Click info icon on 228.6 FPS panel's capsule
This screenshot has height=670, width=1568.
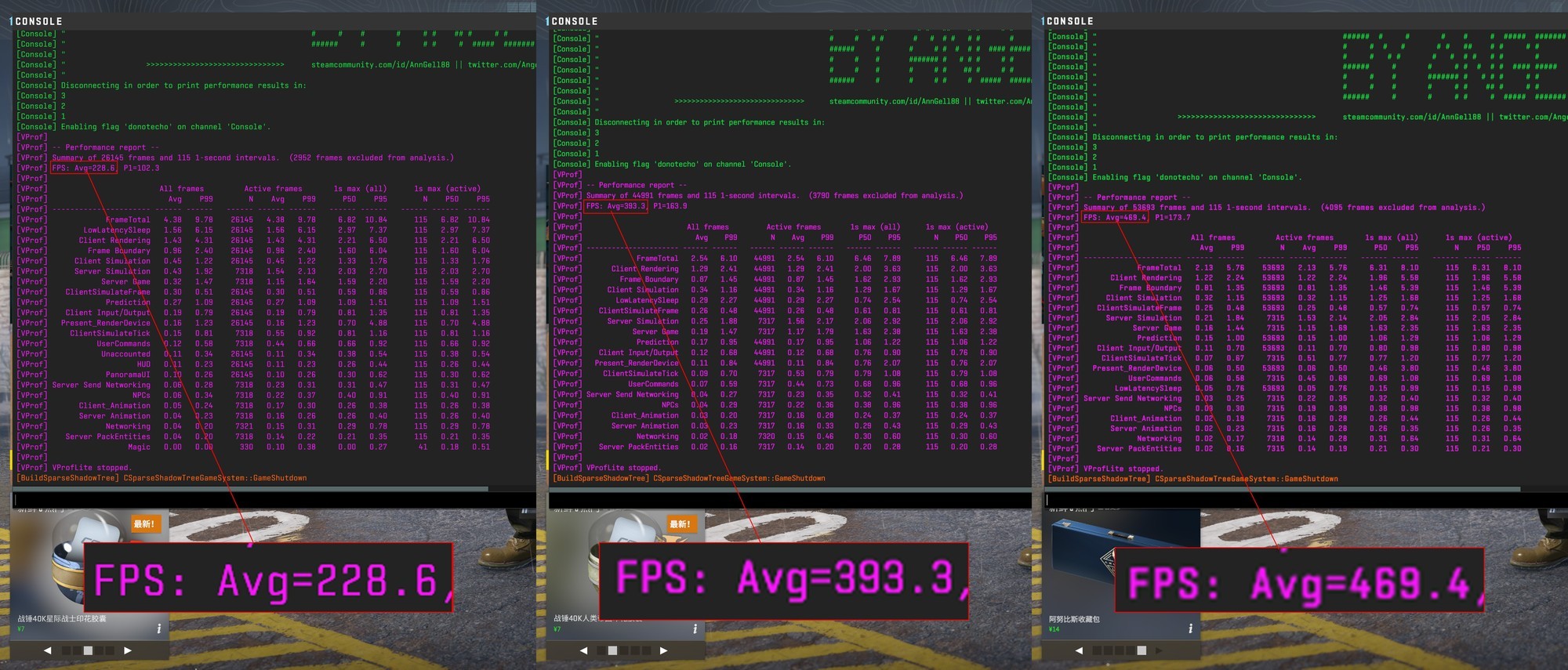[159, 628]
